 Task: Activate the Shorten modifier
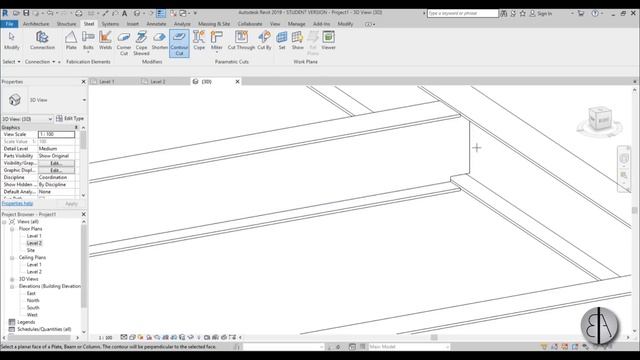[x=160, y=40]
